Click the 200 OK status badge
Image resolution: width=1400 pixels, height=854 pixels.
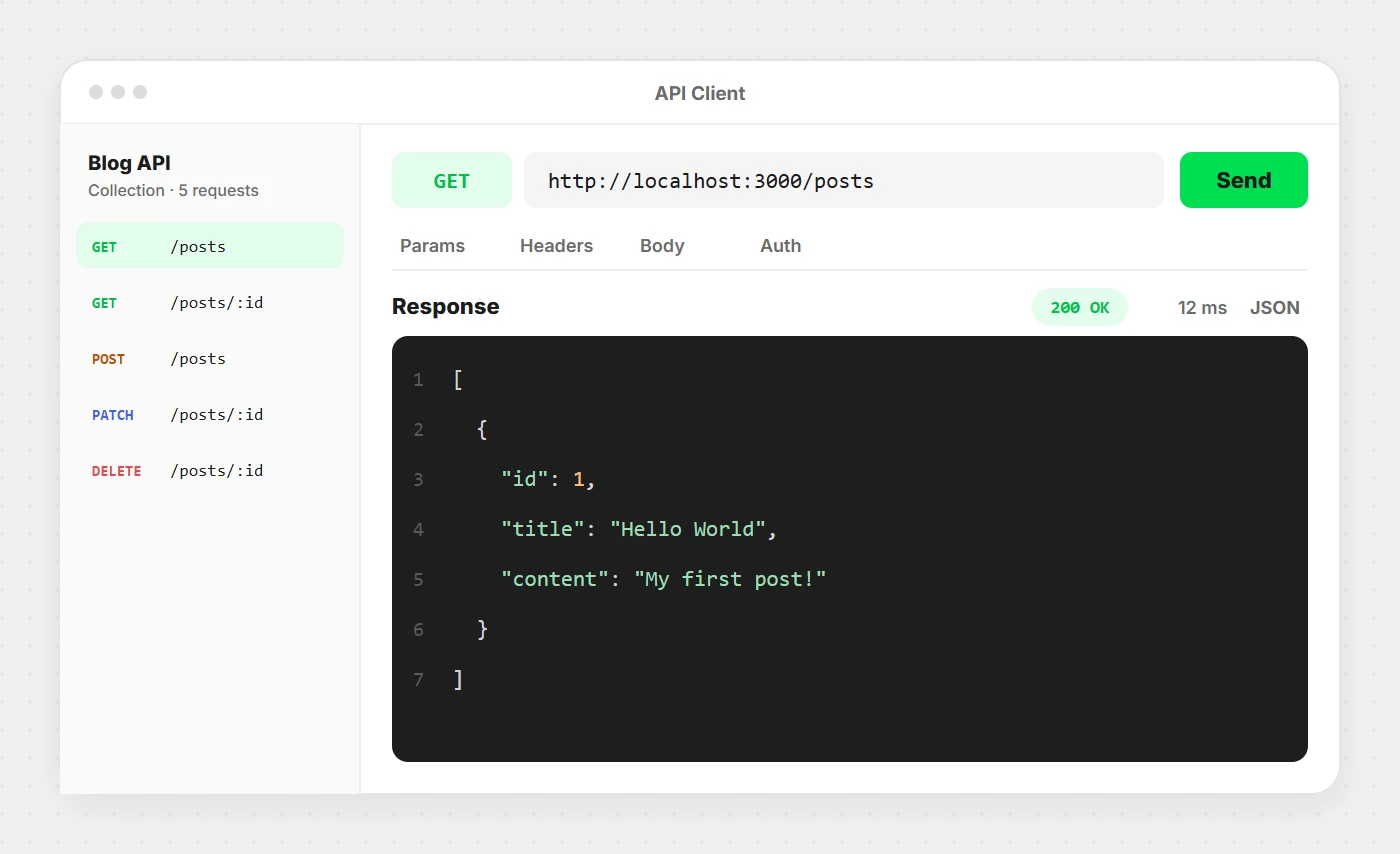click(x=1080, y=307)
